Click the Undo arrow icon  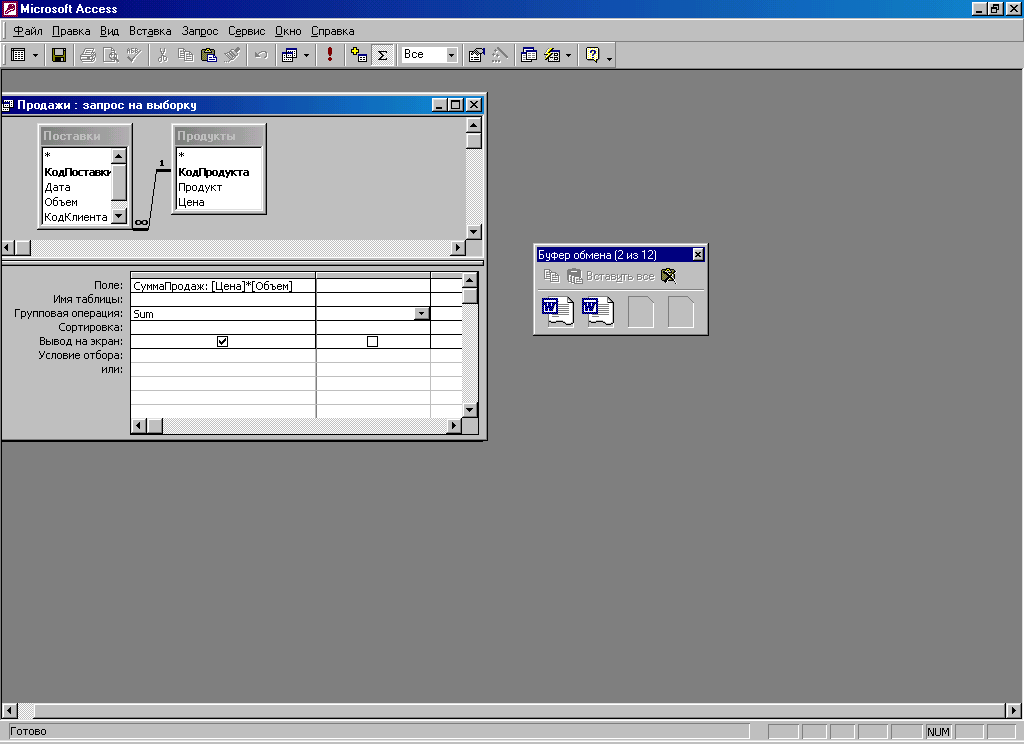pyautogui.click(x=261, y=56)
